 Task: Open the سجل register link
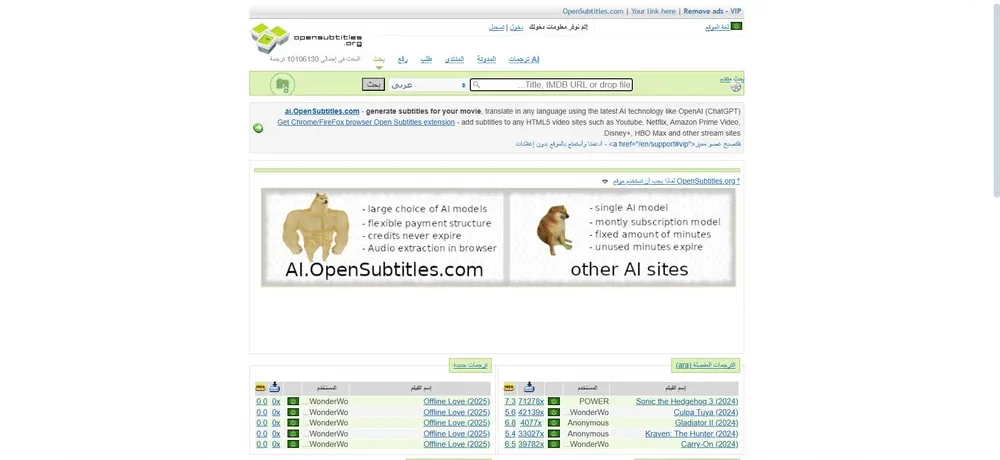point(497,27)
